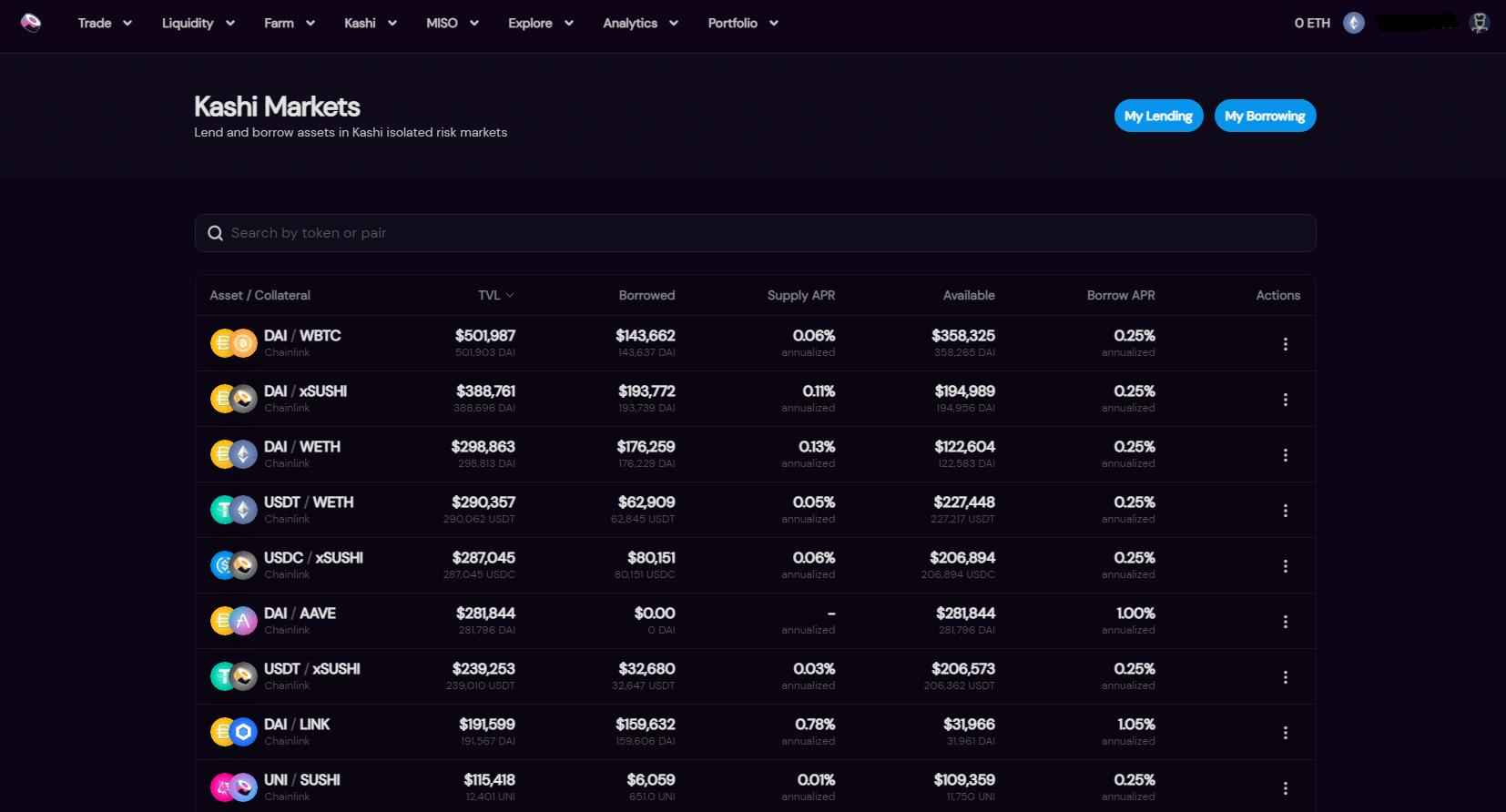
Task: Open the wallet avatar icon
Action: pyautogui.click(x=1480, y=23)
